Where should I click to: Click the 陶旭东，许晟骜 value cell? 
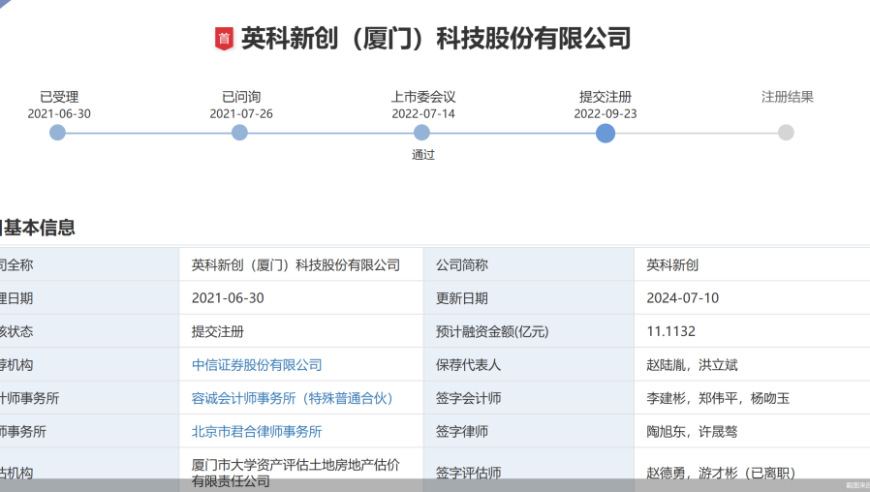[752, 431]
